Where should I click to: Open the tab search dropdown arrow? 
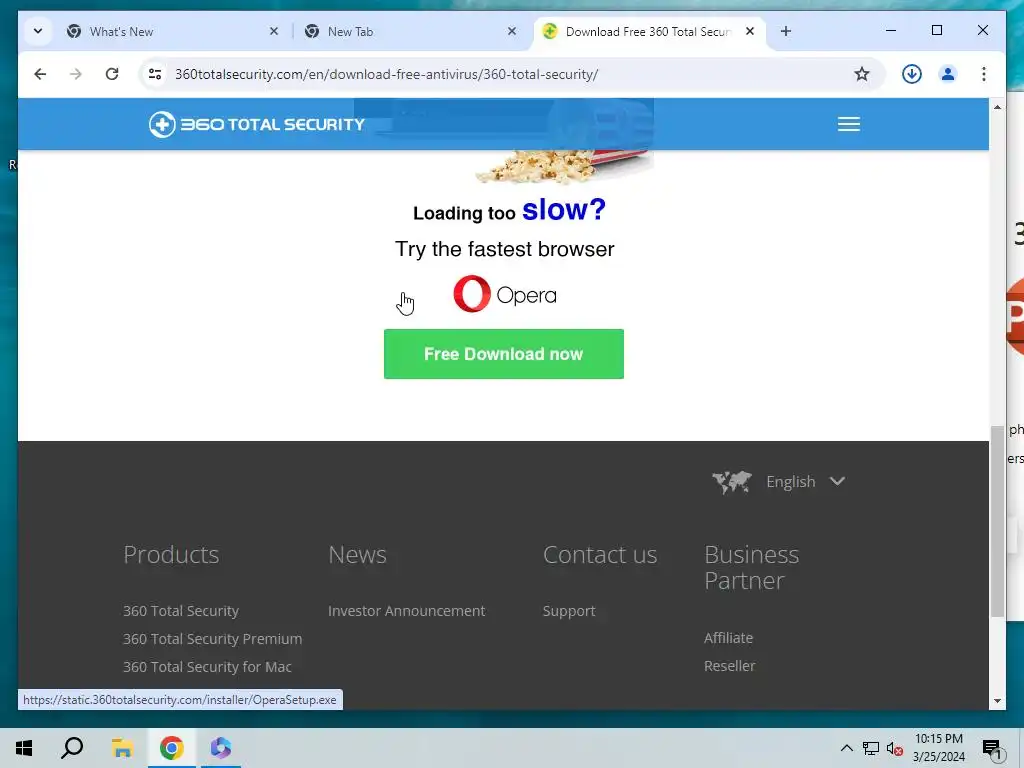[38, 31]
